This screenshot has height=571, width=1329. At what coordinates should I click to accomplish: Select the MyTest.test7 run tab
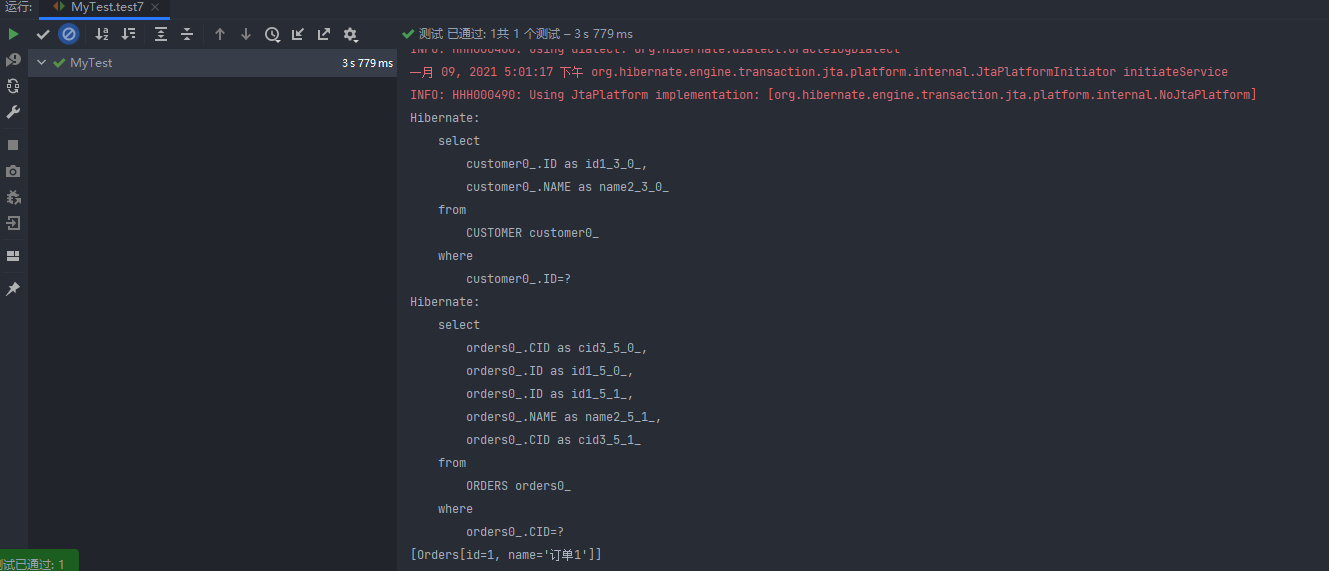(104, 7)
